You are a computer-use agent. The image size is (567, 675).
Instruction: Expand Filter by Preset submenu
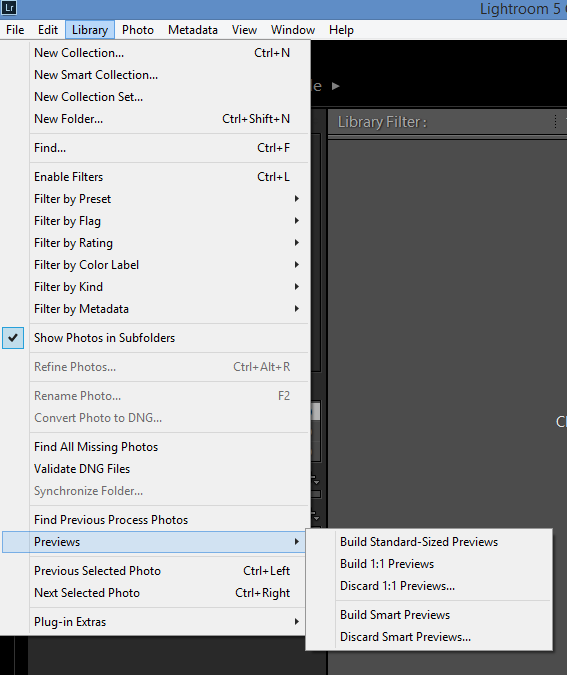tap(155, 199)
